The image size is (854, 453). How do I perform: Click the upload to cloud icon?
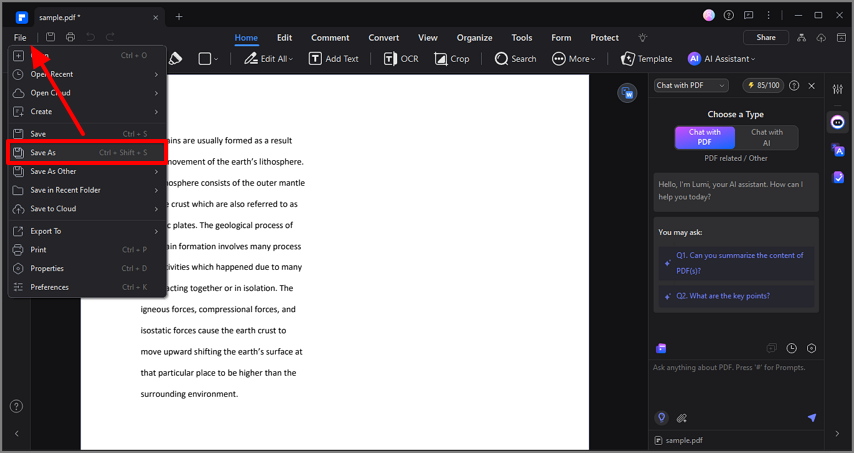pyautogui.click(x=821, y=38)
